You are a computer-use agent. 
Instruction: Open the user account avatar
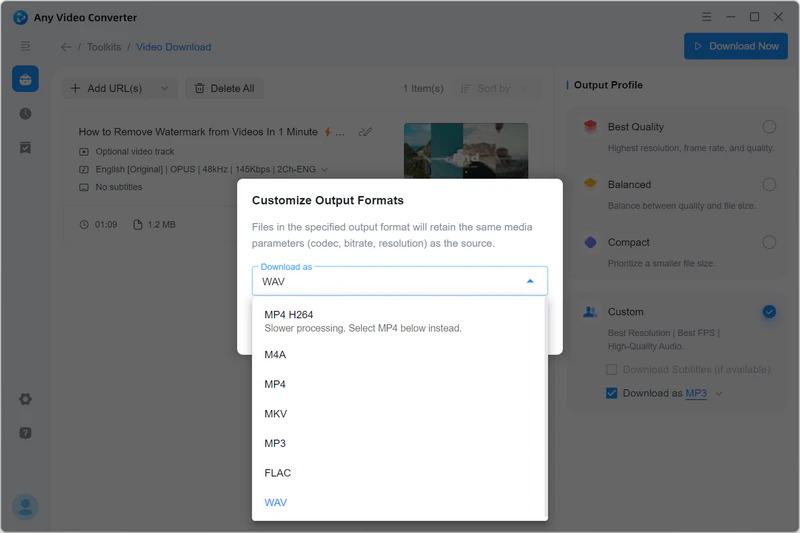pyautogui.click(x=25, y=507)
